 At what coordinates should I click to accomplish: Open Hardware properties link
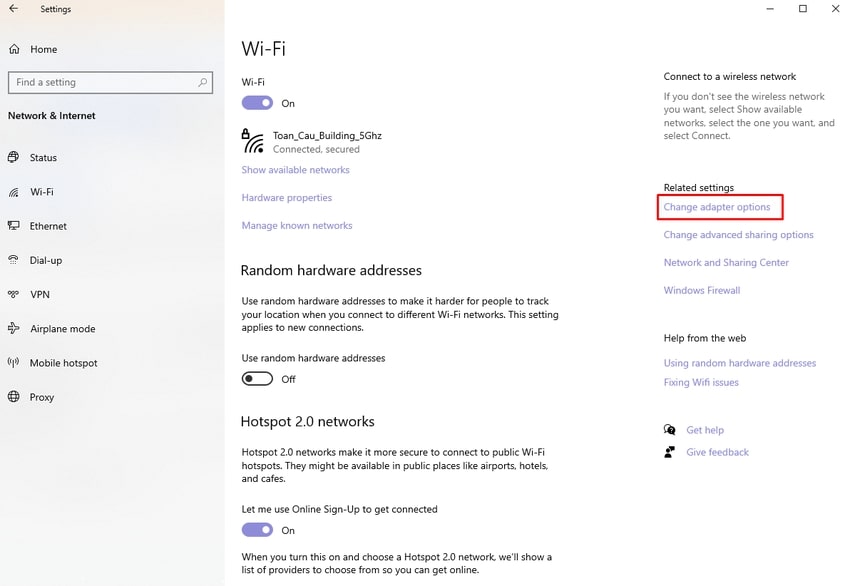pyautogui.click(x=286, y=198)
